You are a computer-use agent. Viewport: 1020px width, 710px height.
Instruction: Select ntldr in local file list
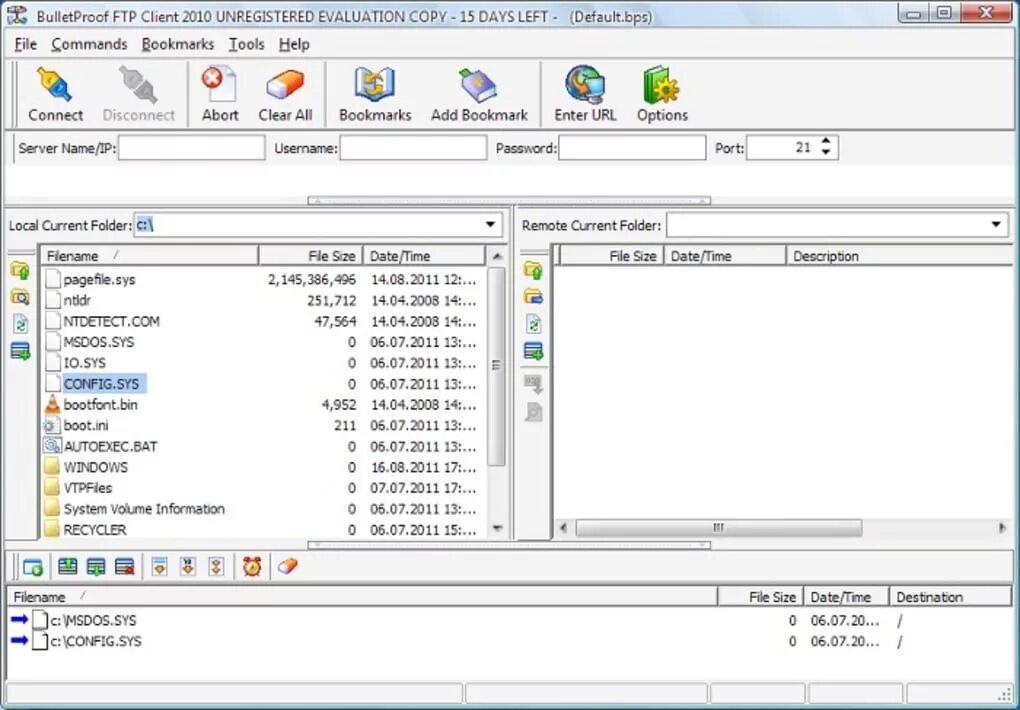pyautogui.click(x=77, y=301)
